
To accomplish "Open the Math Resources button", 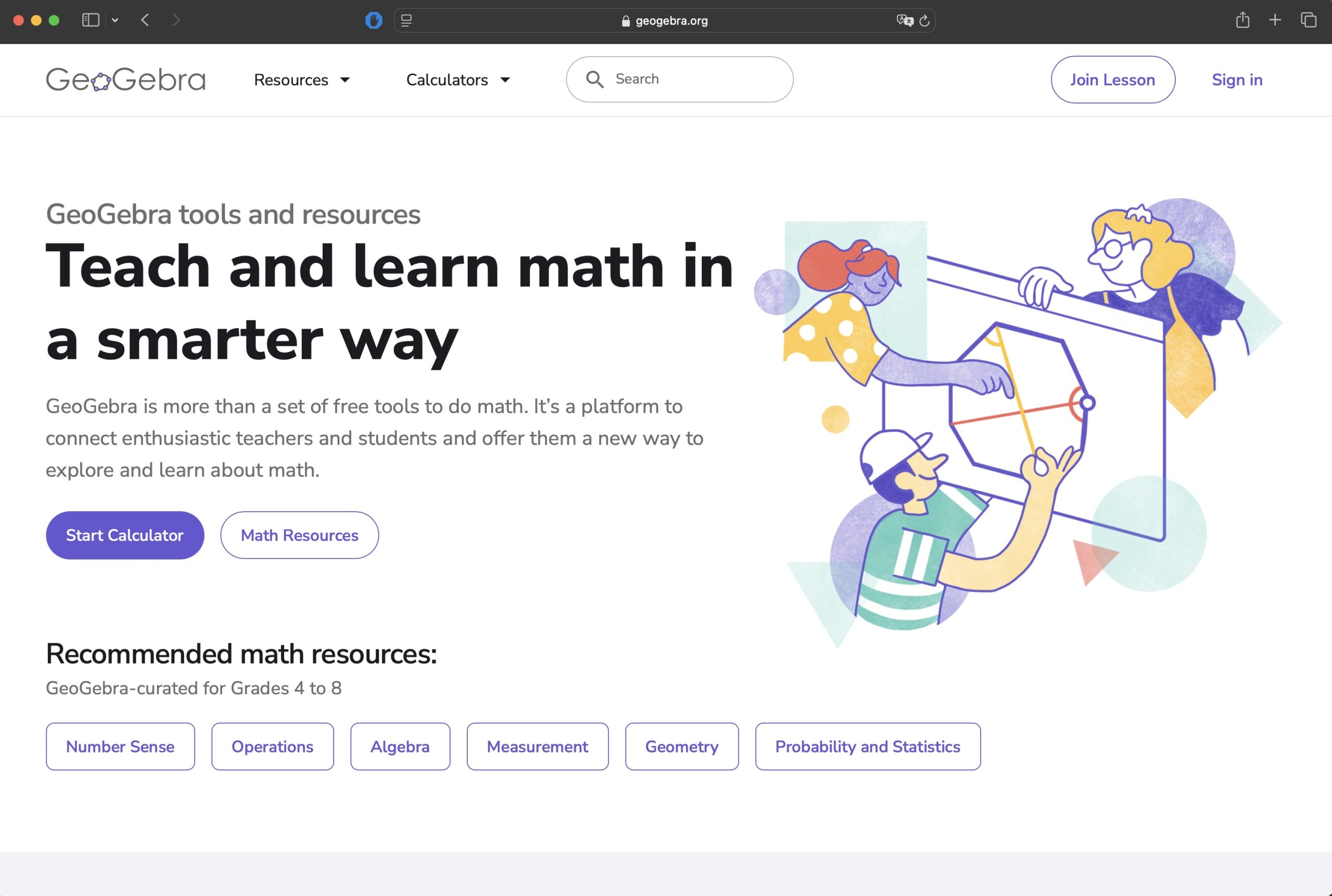I will point(300,535).
